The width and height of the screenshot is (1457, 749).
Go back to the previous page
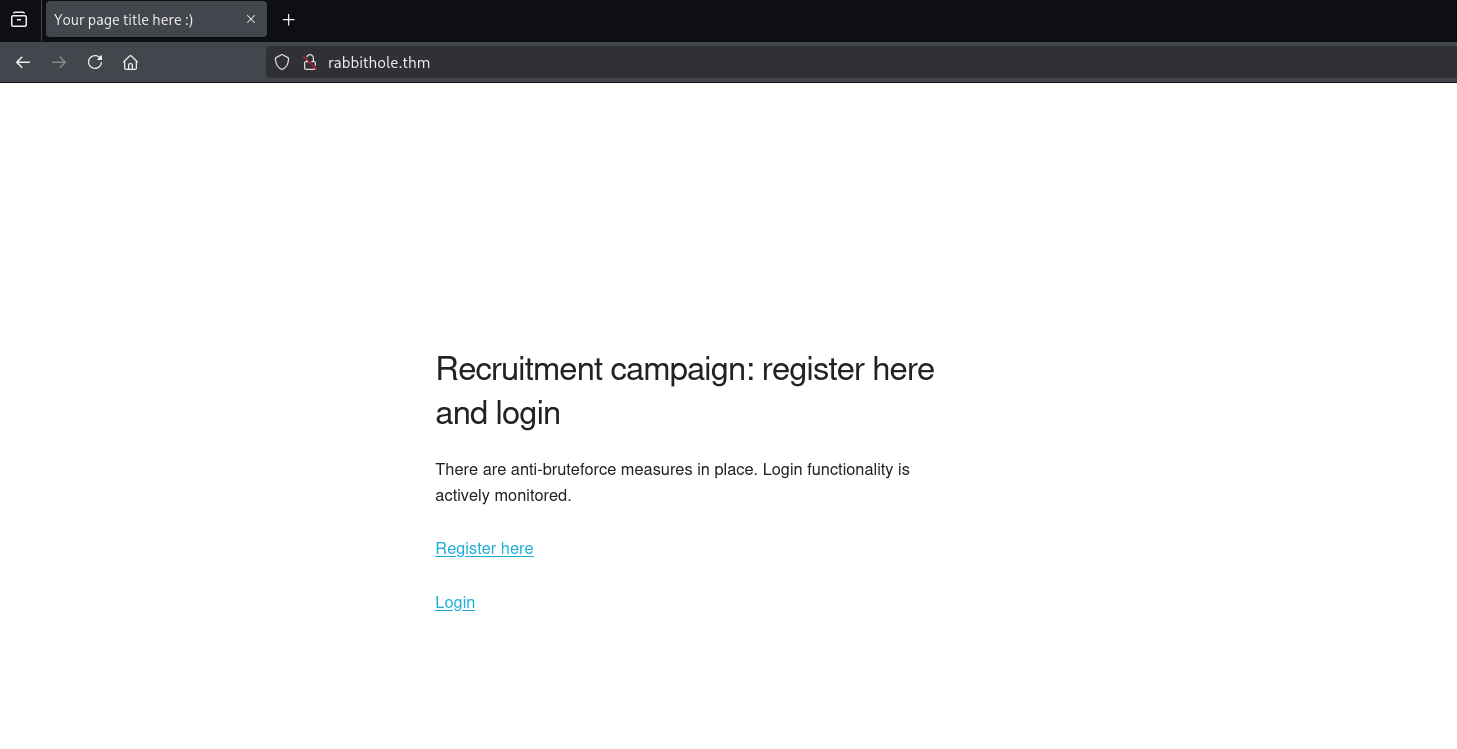(23, 62)
